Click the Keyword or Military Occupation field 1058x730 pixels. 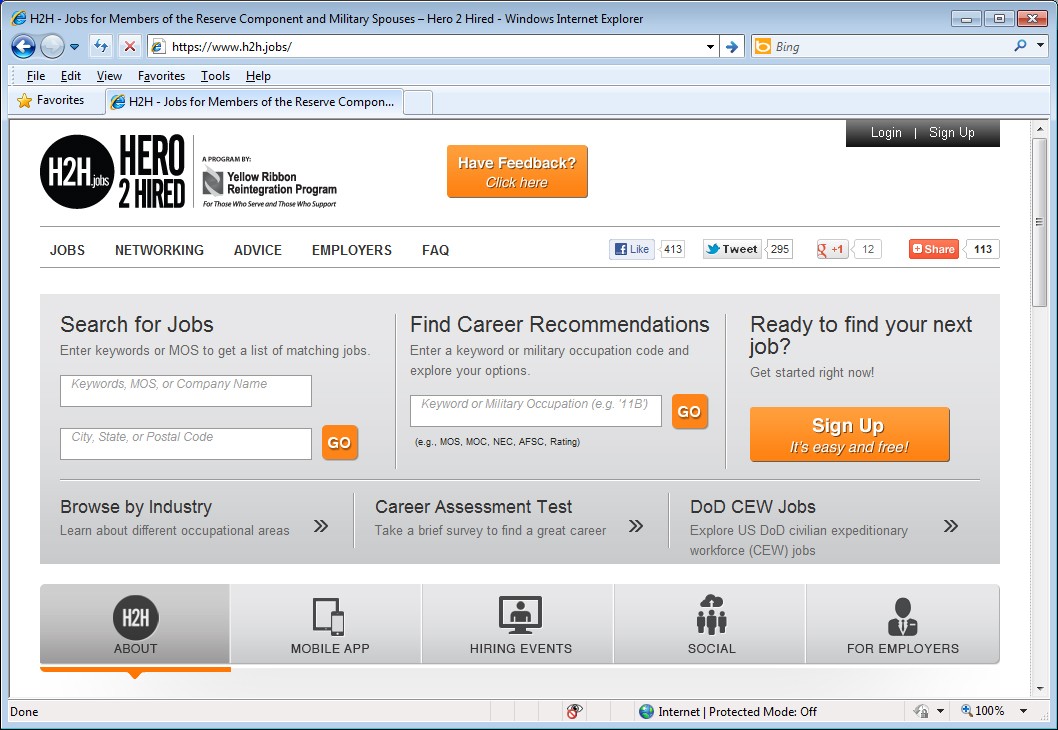pos(536,411)
